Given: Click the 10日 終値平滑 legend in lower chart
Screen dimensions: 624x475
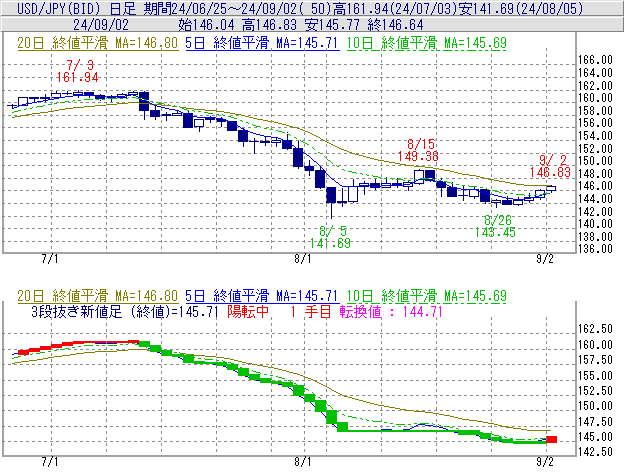Looking at the screenshot, I should coord(427,296).
